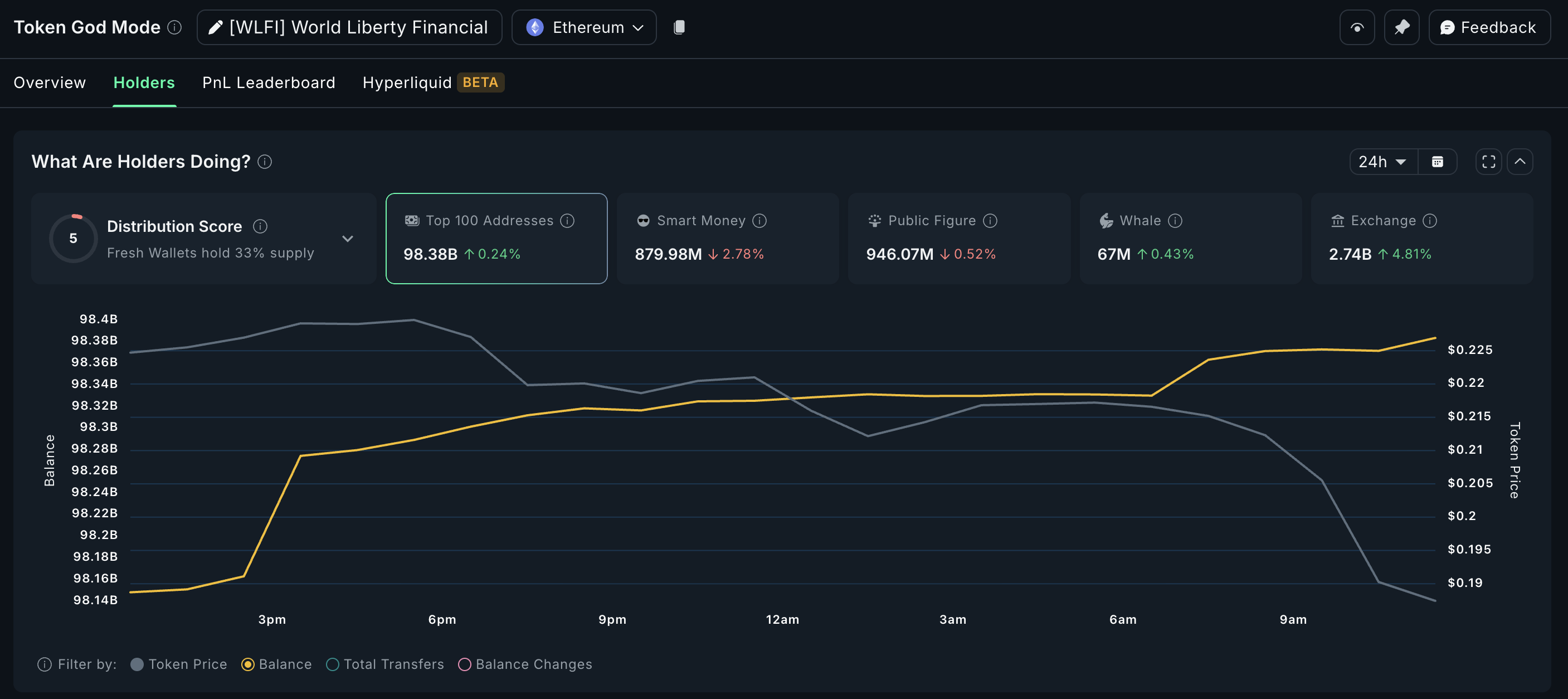1568x699 pixels.
Task: Open the calendar date picker icon
Action: [x=1437, y=162]
